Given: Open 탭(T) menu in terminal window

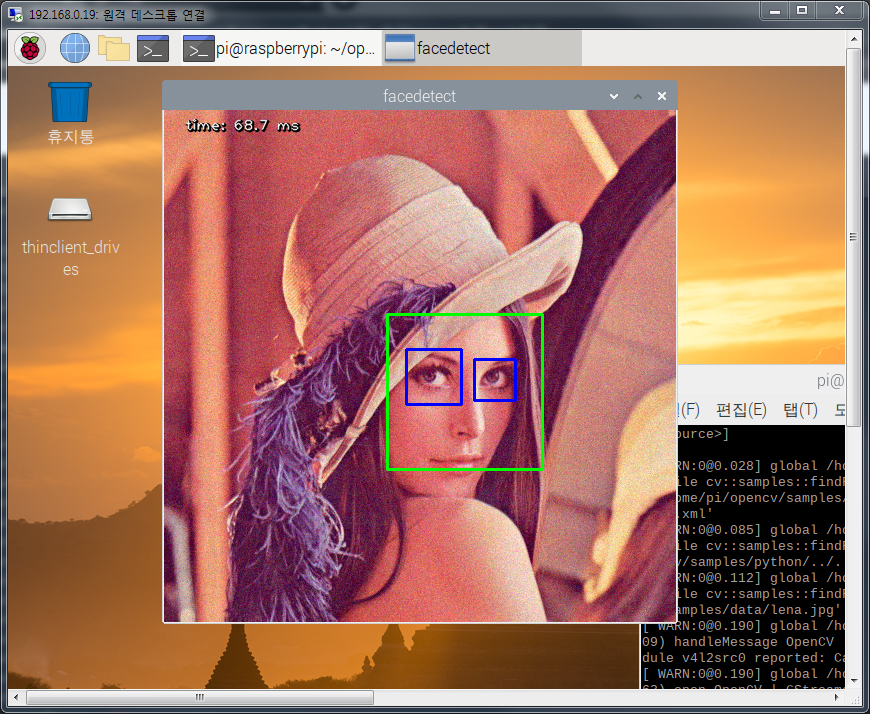Looking at the screenshot, I should point(801,410).
